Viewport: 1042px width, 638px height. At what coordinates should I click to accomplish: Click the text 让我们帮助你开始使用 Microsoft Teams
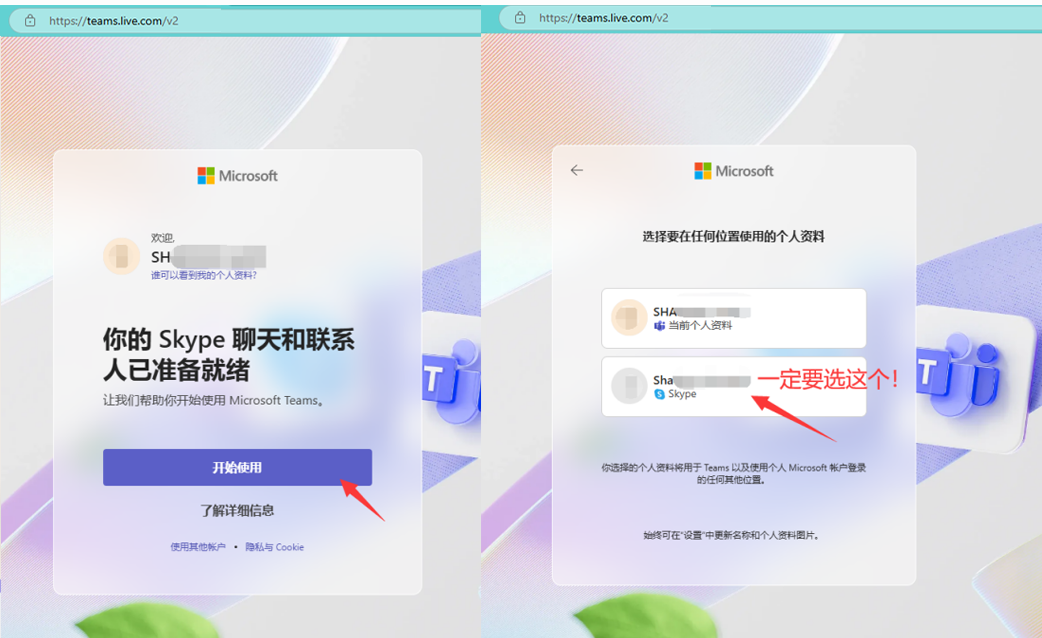tap(213, 400)
